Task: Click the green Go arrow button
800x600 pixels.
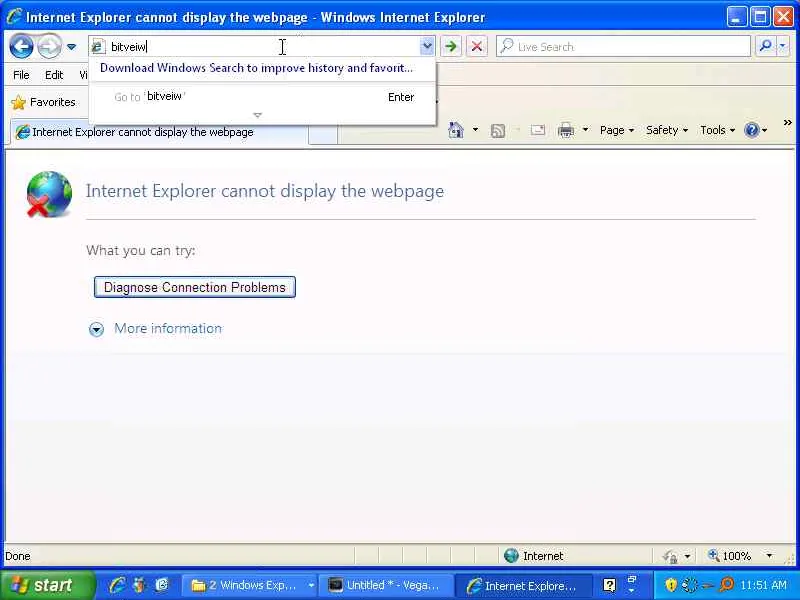Action: pos(451,46)
